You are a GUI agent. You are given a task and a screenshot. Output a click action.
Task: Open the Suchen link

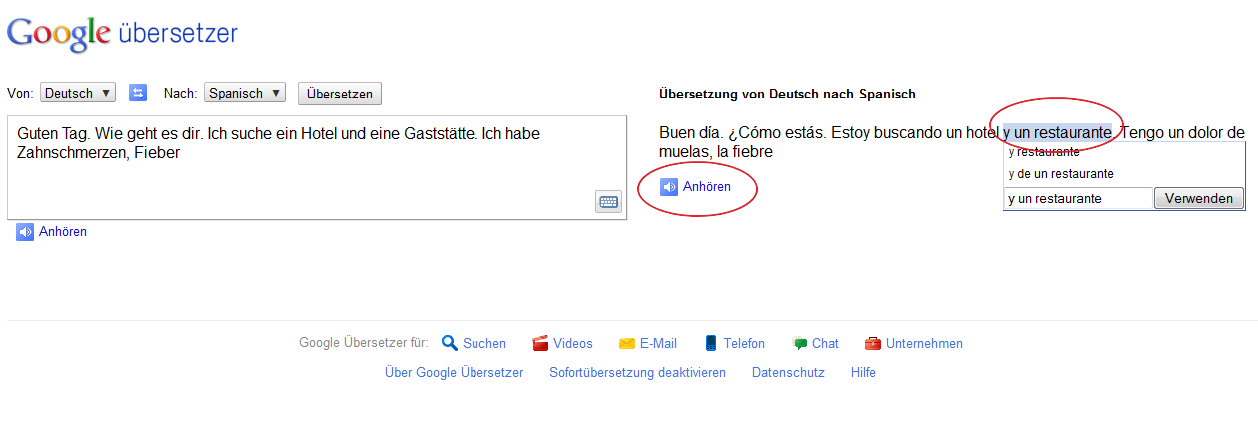[x=484, y=343]
